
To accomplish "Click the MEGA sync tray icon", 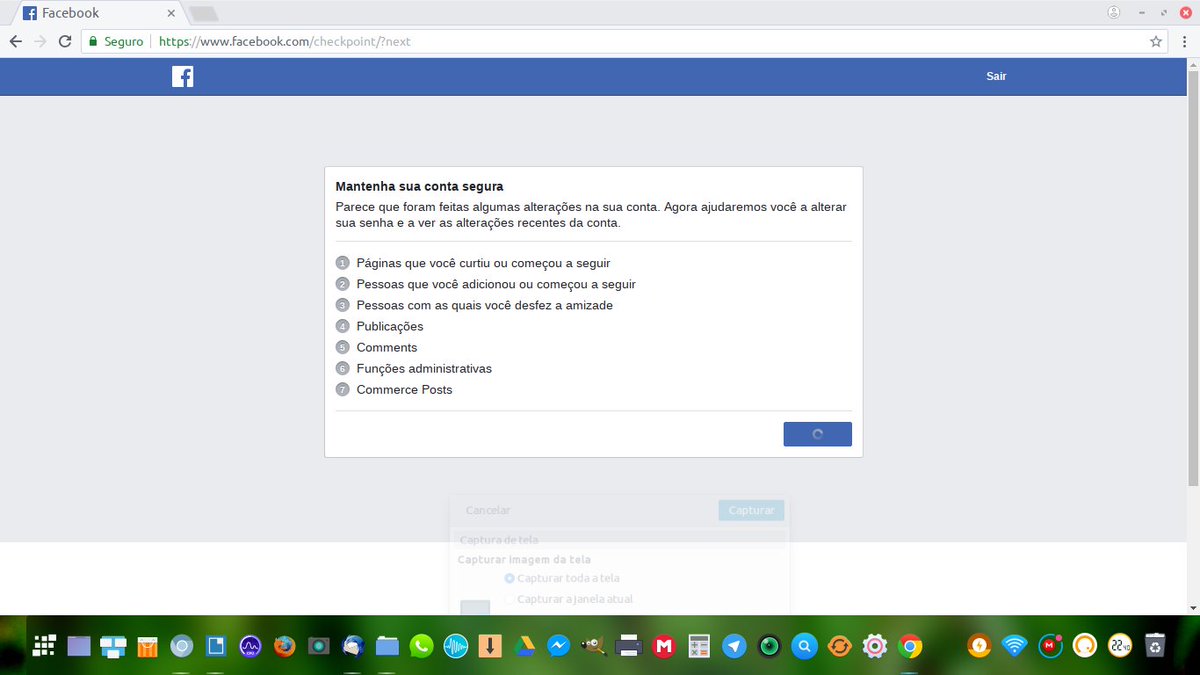I will [x=1050, y=646].
